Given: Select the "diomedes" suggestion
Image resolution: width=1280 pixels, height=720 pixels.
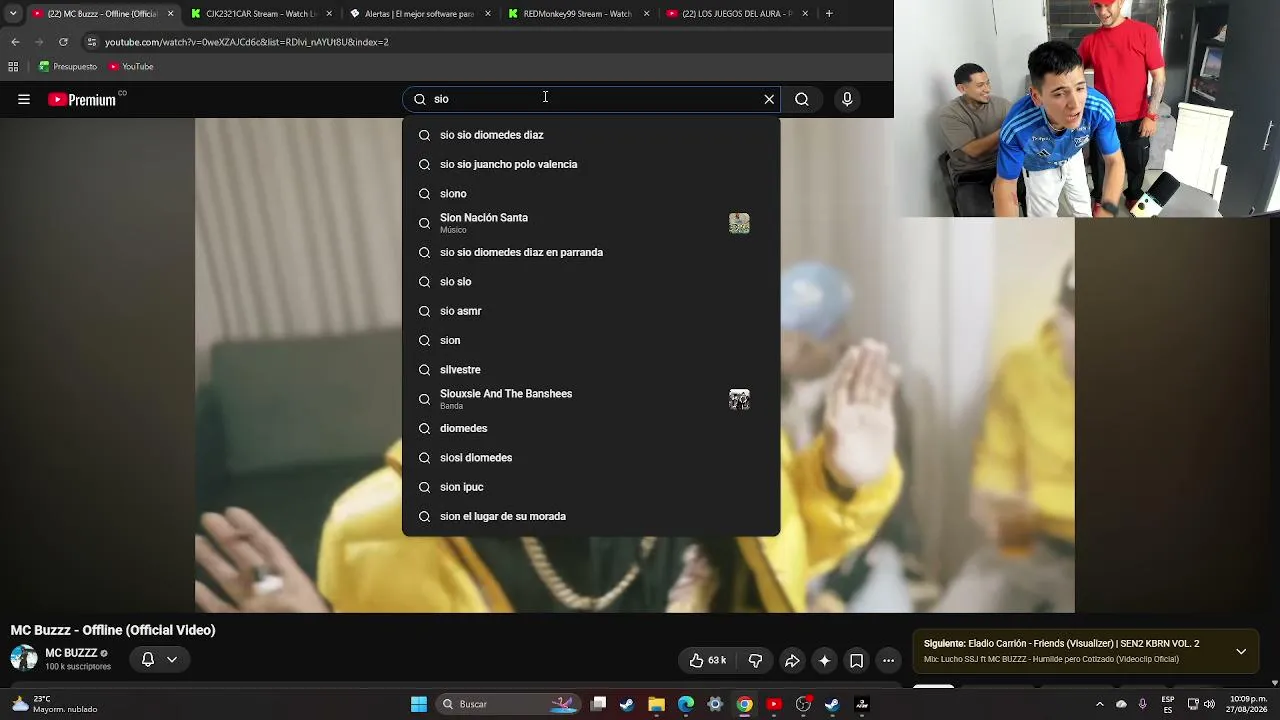Looking at the screenshot, I should click(x=591, y=428).
